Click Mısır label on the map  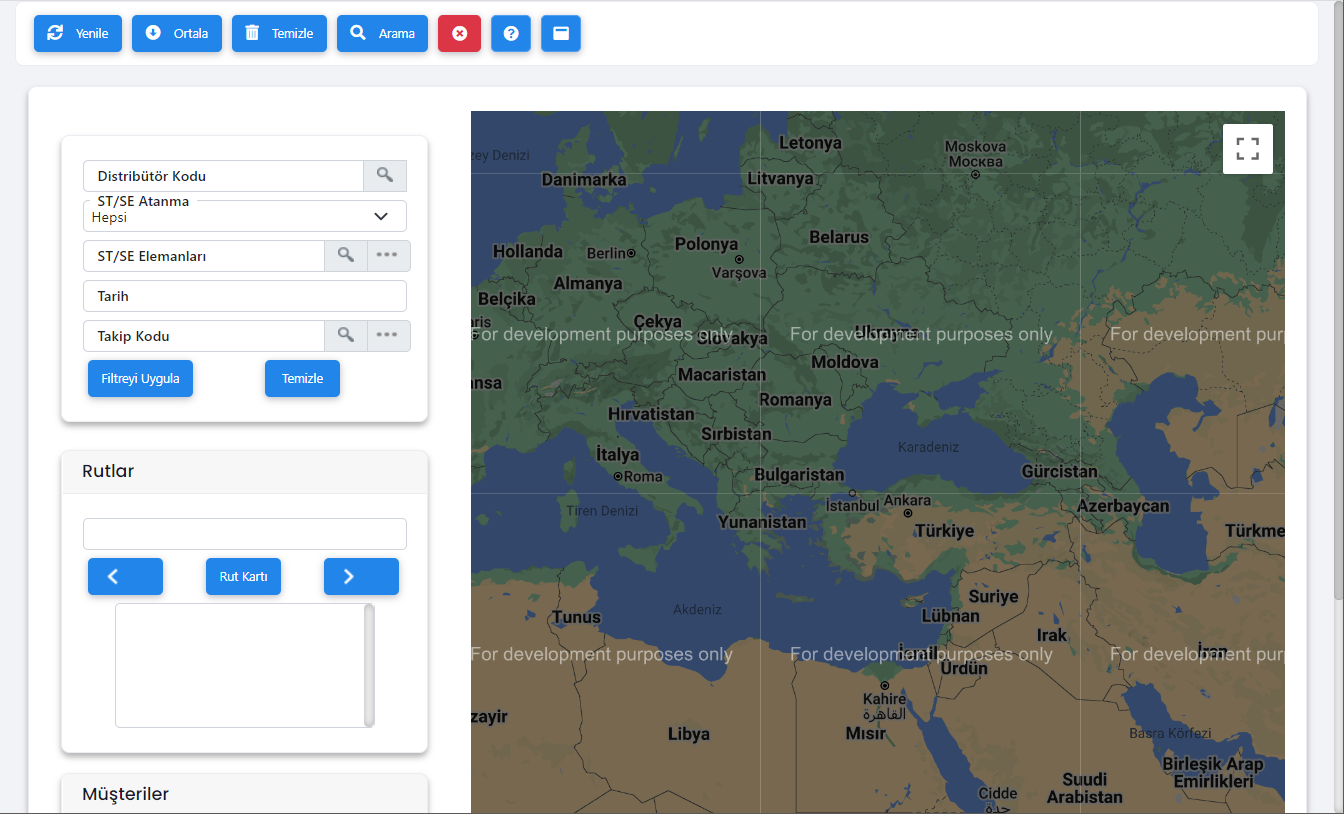click(x=866, y=733)
